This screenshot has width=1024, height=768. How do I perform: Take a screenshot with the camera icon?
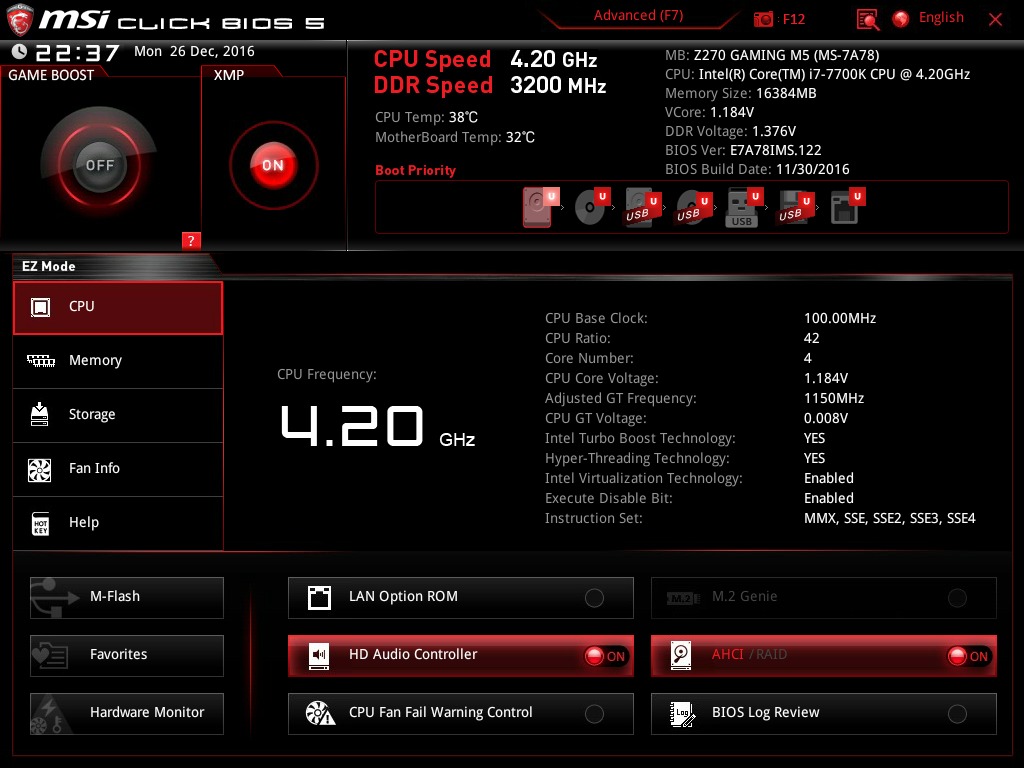coord(763,19)
